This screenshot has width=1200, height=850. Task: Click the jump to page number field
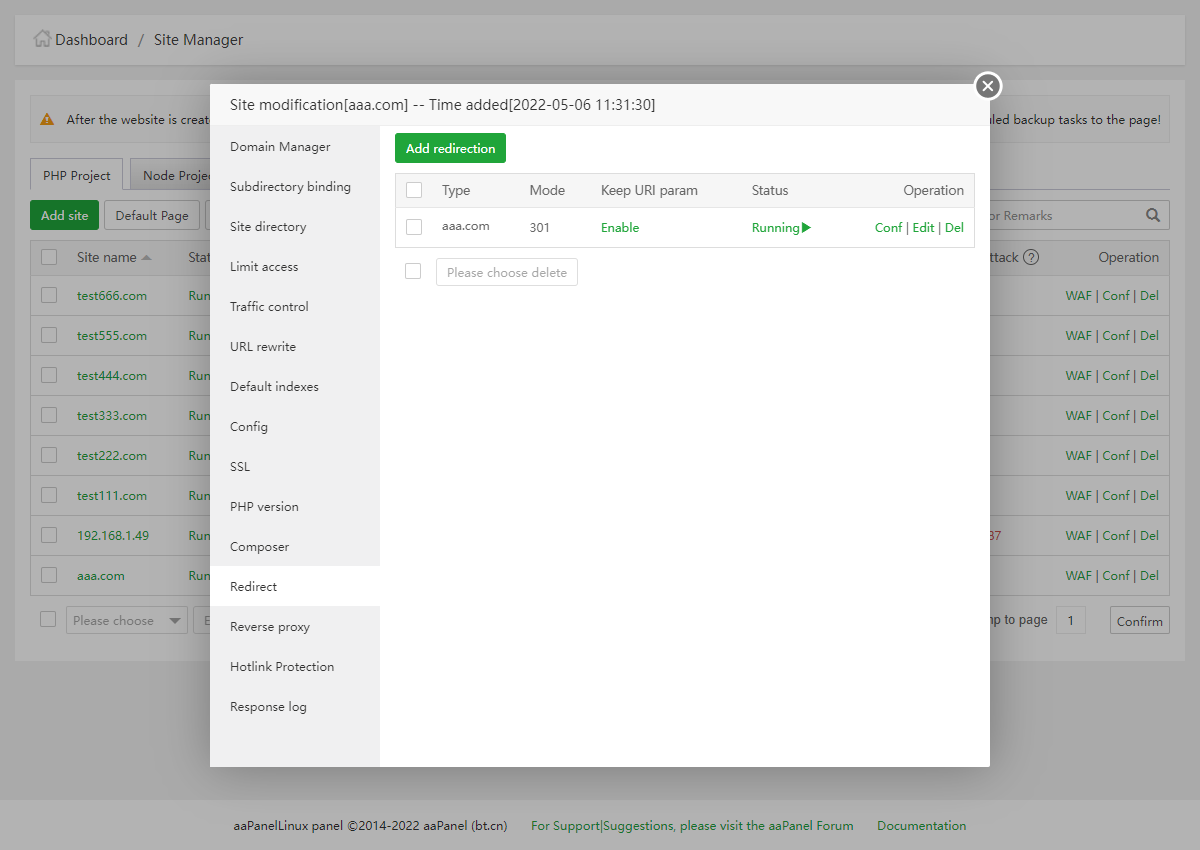click(1070, 620)
